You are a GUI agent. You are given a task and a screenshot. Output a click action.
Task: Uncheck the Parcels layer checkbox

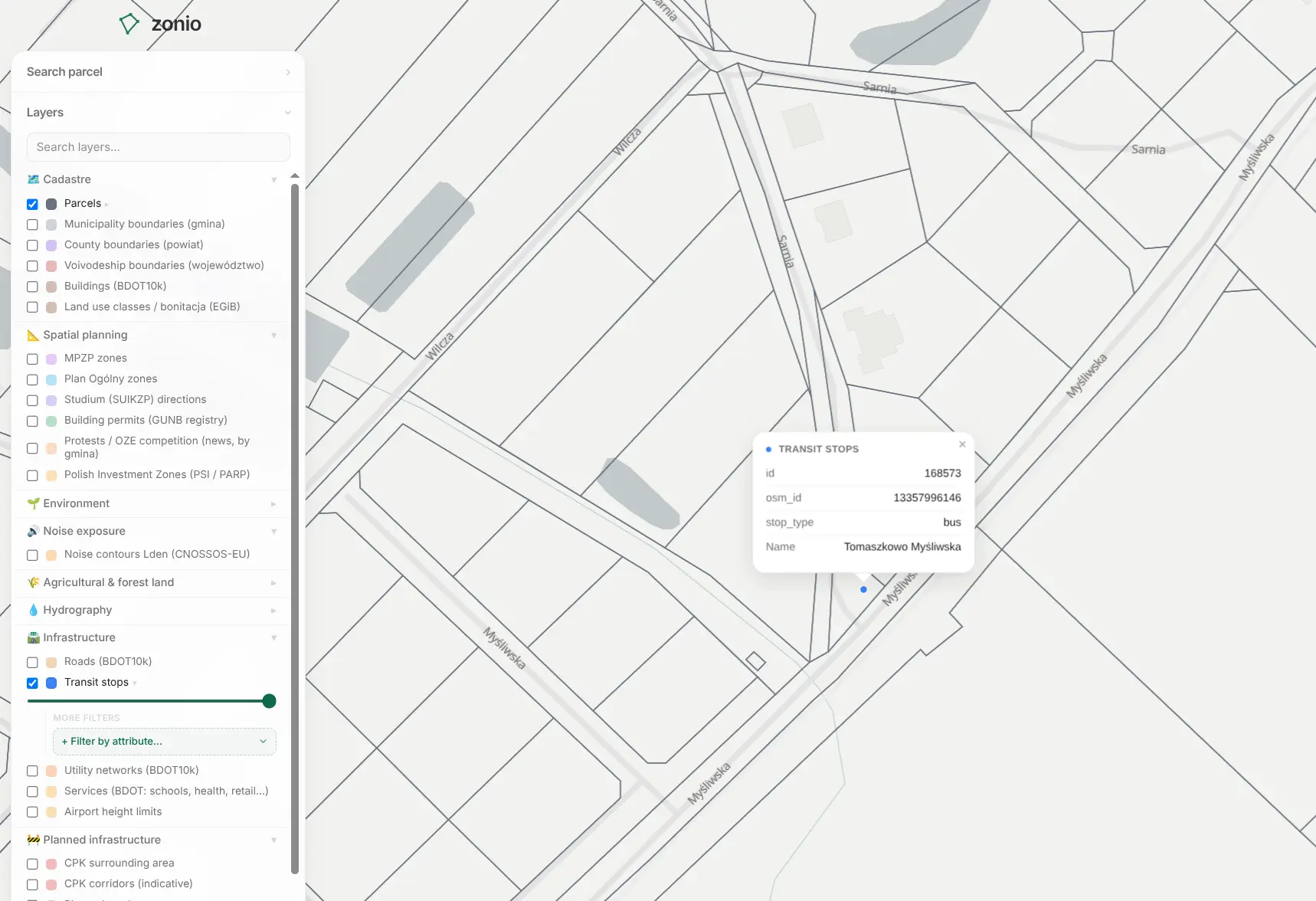32,204
